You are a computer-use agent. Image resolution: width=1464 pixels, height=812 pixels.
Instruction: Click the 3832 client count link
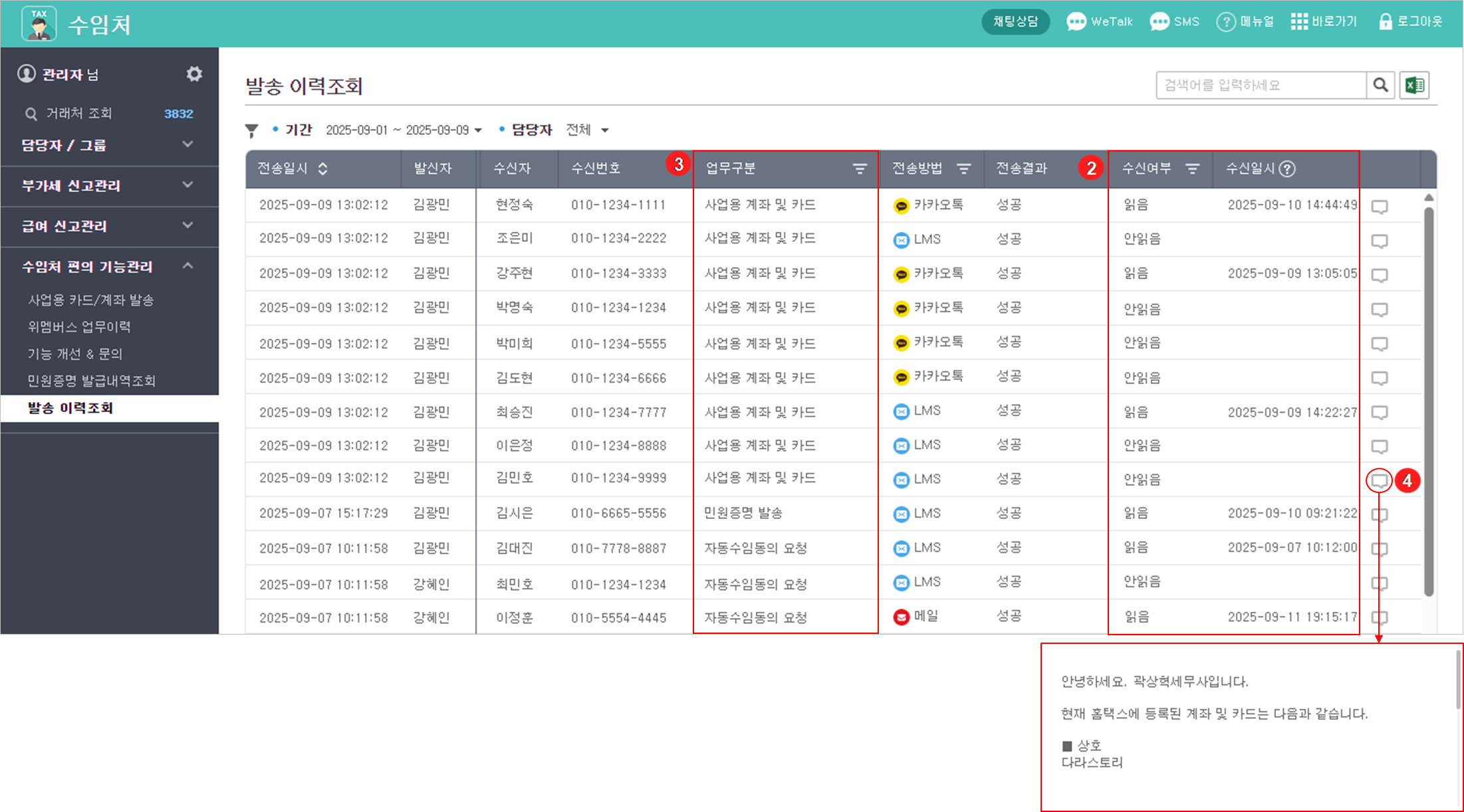click(x=178, y=114)
